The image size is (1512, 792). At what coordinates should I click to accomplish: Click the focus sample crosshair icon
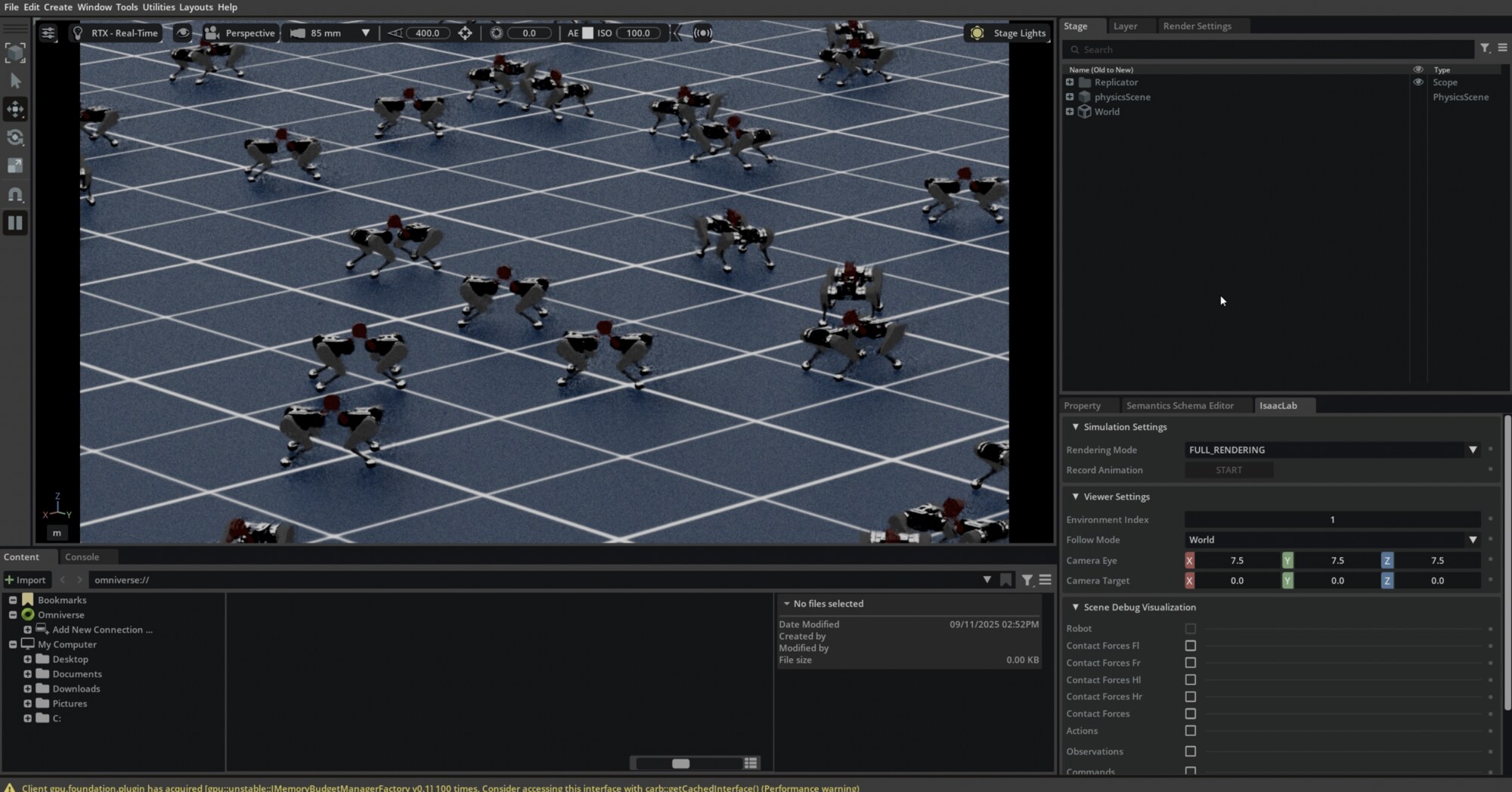(465, 33)
